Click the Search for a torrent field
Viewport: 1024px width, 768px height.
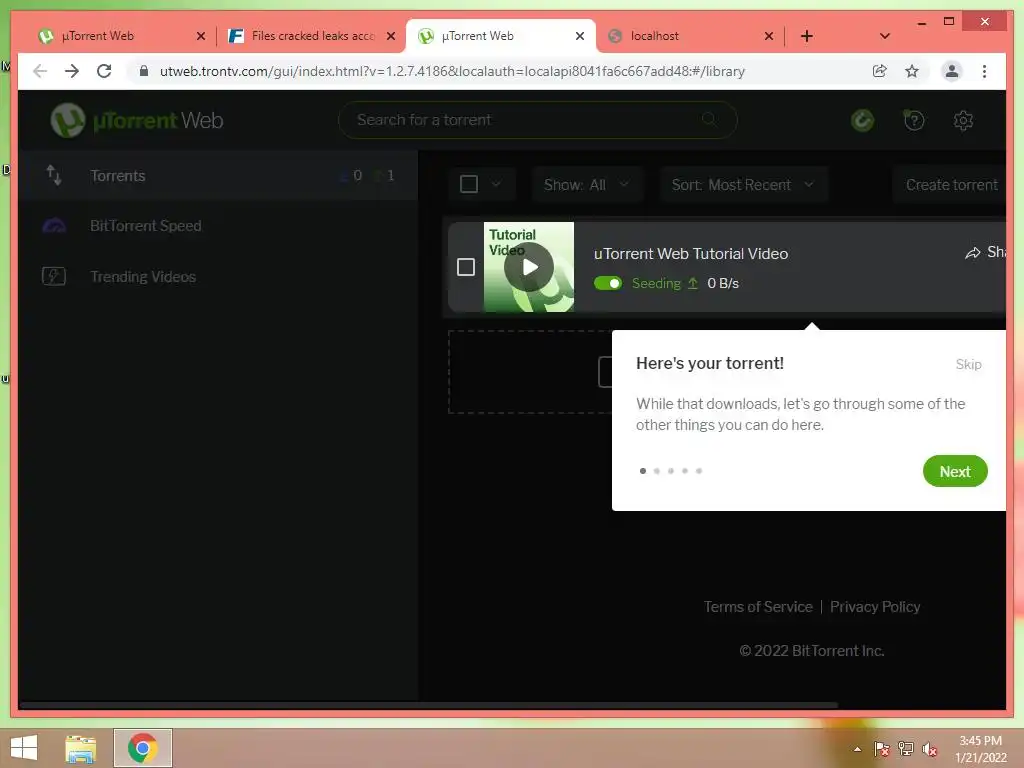[x=537, y=120]
